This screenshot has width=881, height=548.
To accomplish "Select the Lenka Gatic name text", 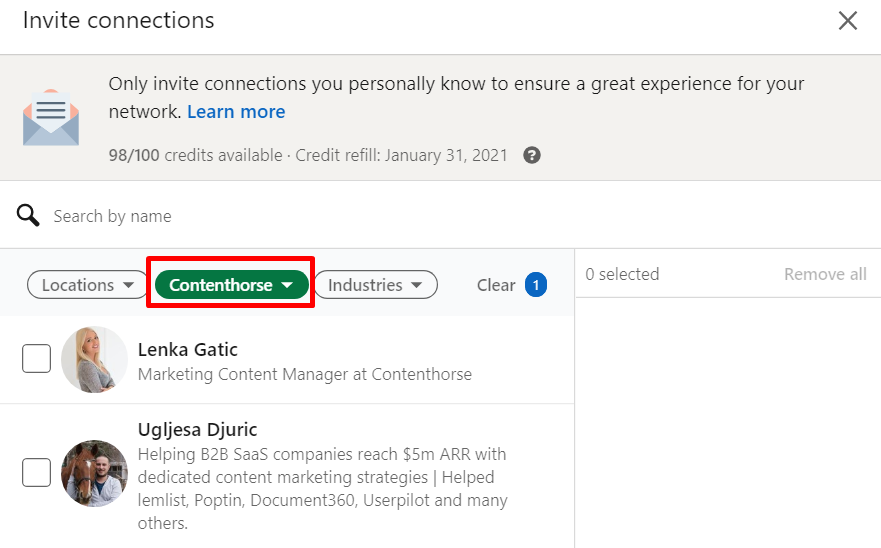I will tap(187, 350).
